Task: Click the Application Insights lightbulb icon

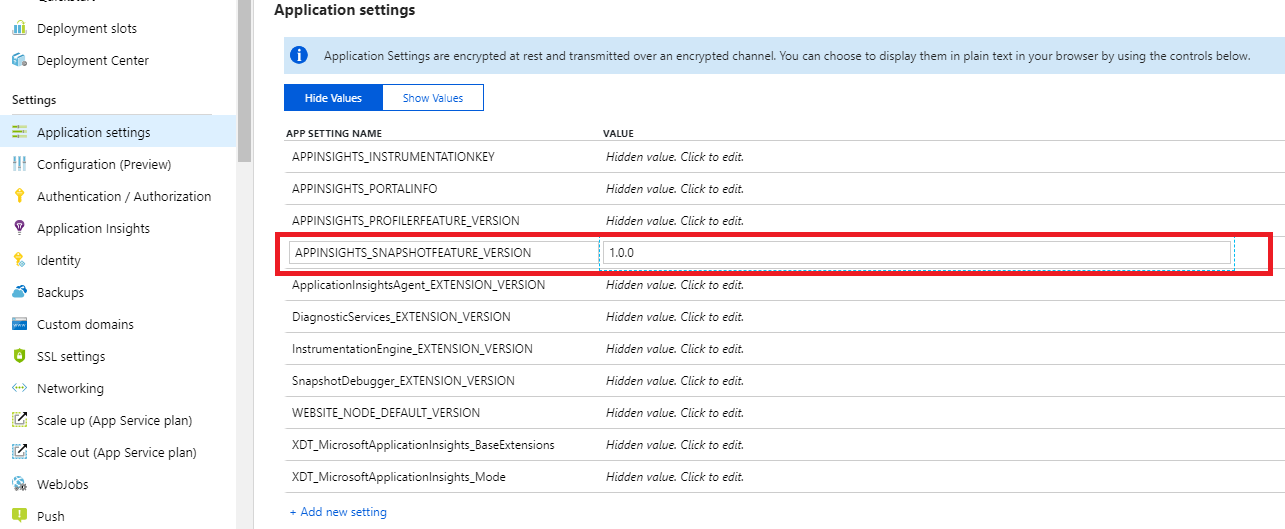Action: coord(19,228)
